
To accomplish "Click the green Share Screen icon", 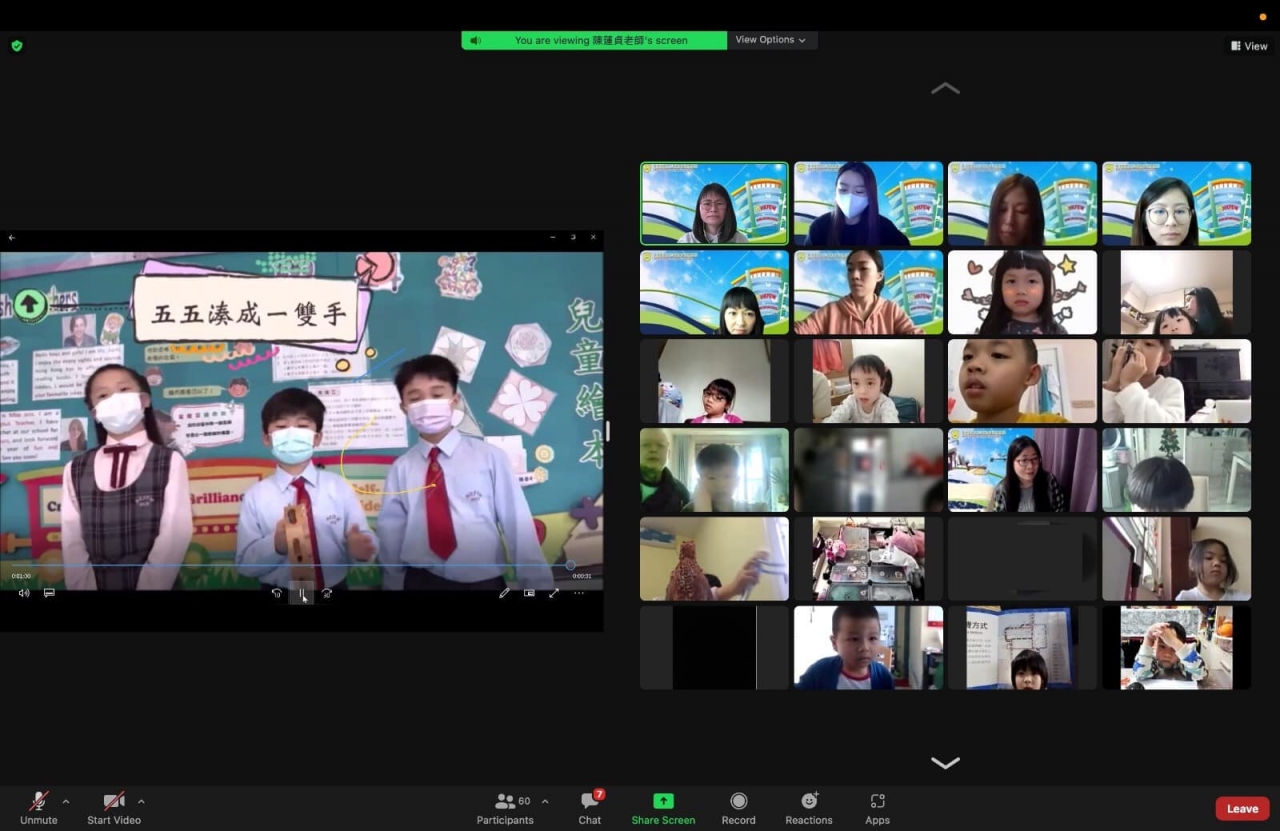I will [x=663, y=801].
